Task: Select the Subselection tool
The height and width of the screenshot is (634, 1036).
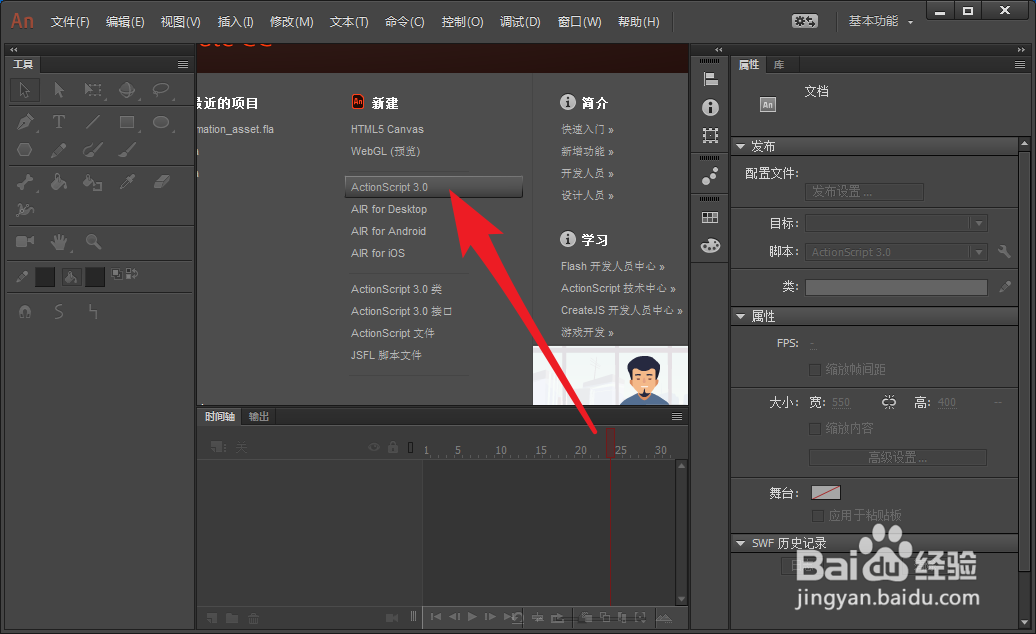Action: (x=59, y=90)
